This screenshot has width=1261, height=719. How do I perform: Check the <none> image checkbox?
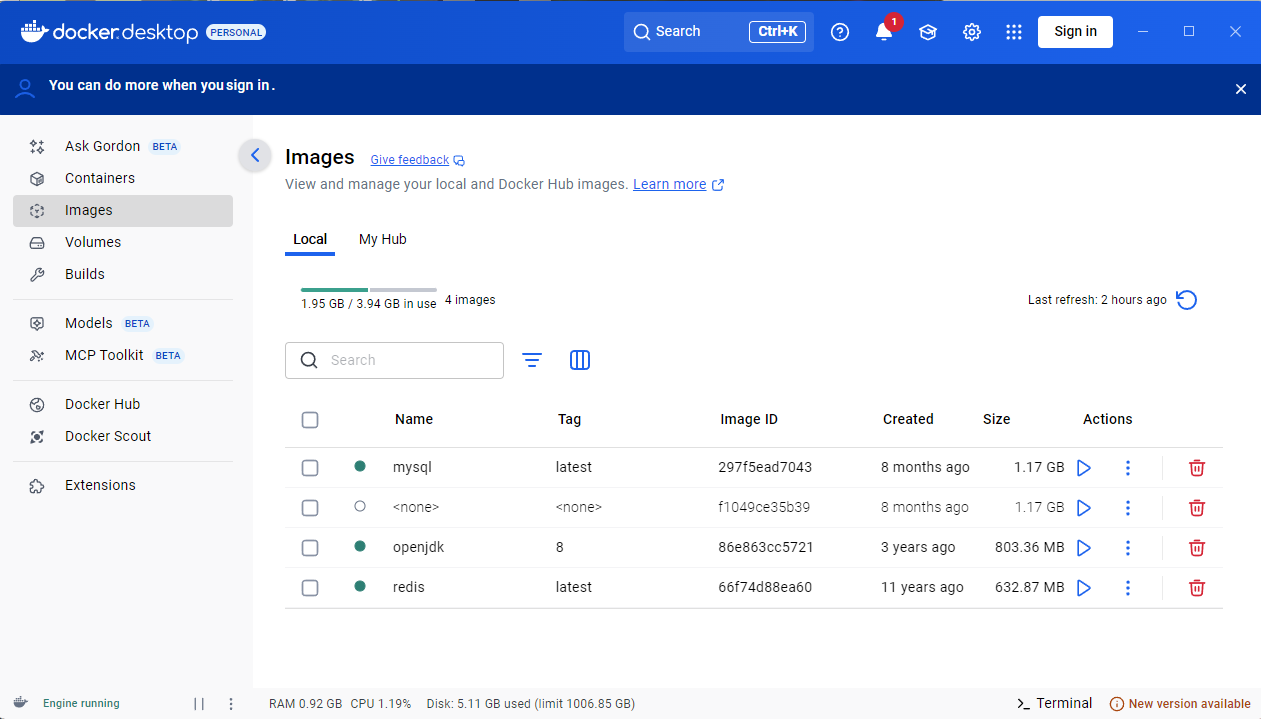[x=310, y=508]
